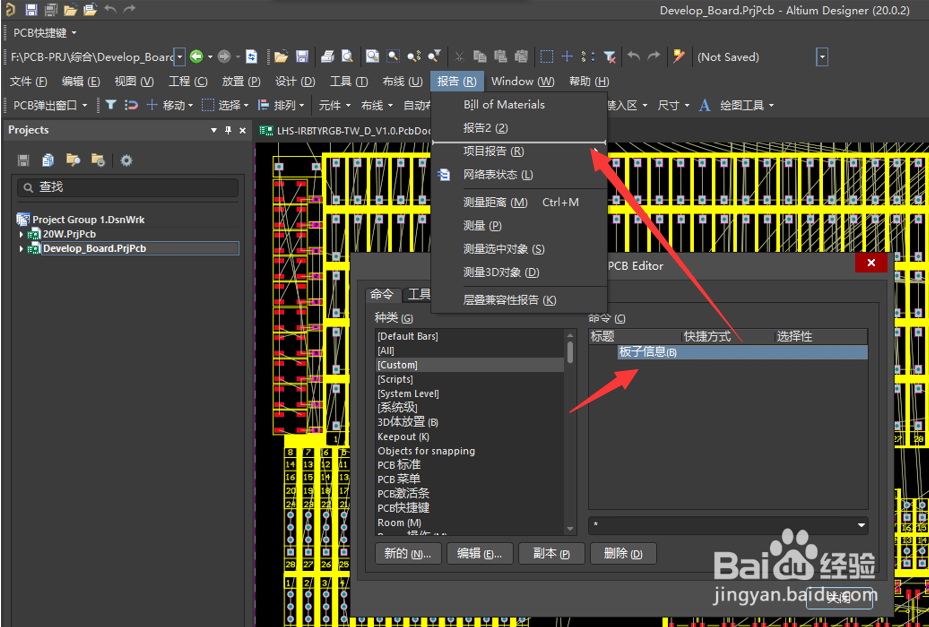Click the grey Forward navigation arrow

pos(224,57)
